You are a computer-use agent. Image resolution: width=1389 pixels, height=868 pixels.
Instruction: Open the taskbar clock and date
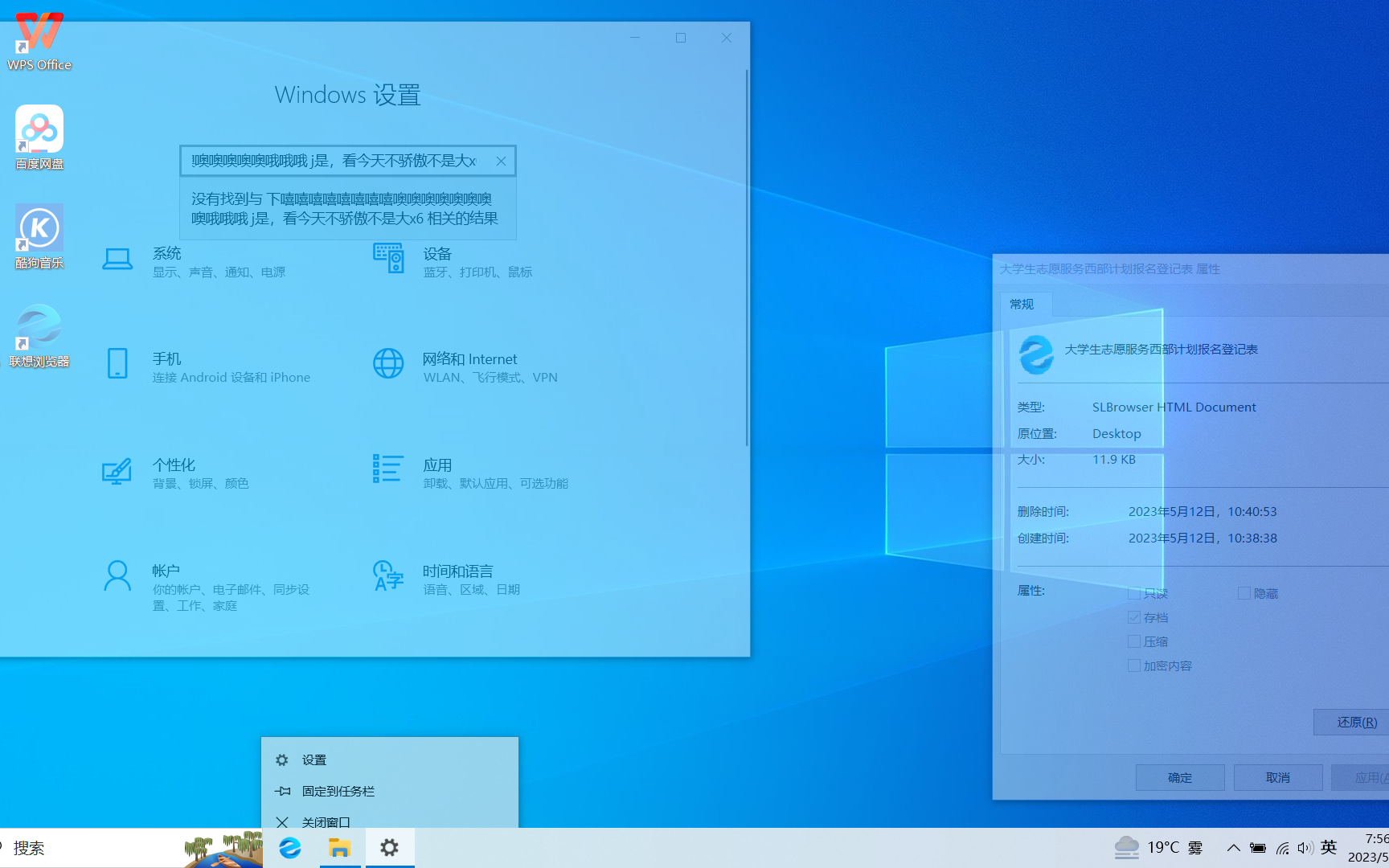click(x=1368, y=848)
